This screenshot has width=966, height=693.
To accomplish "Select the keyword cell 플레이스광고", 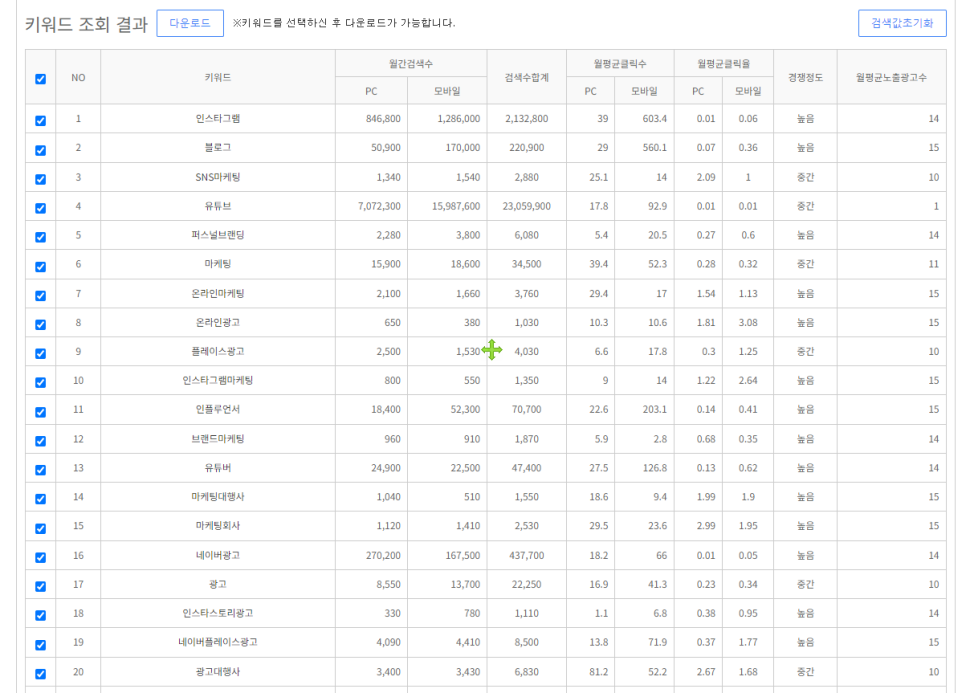I will [x=218, y=352].
